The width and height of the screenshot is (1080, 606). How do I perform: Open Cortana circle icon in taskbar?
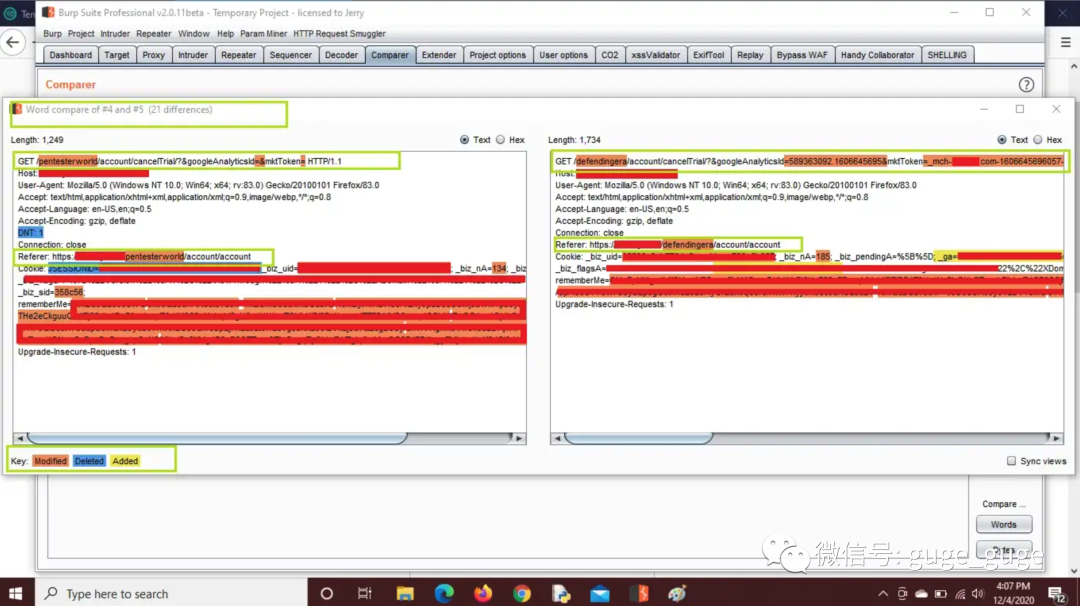[x=326, y=593]
